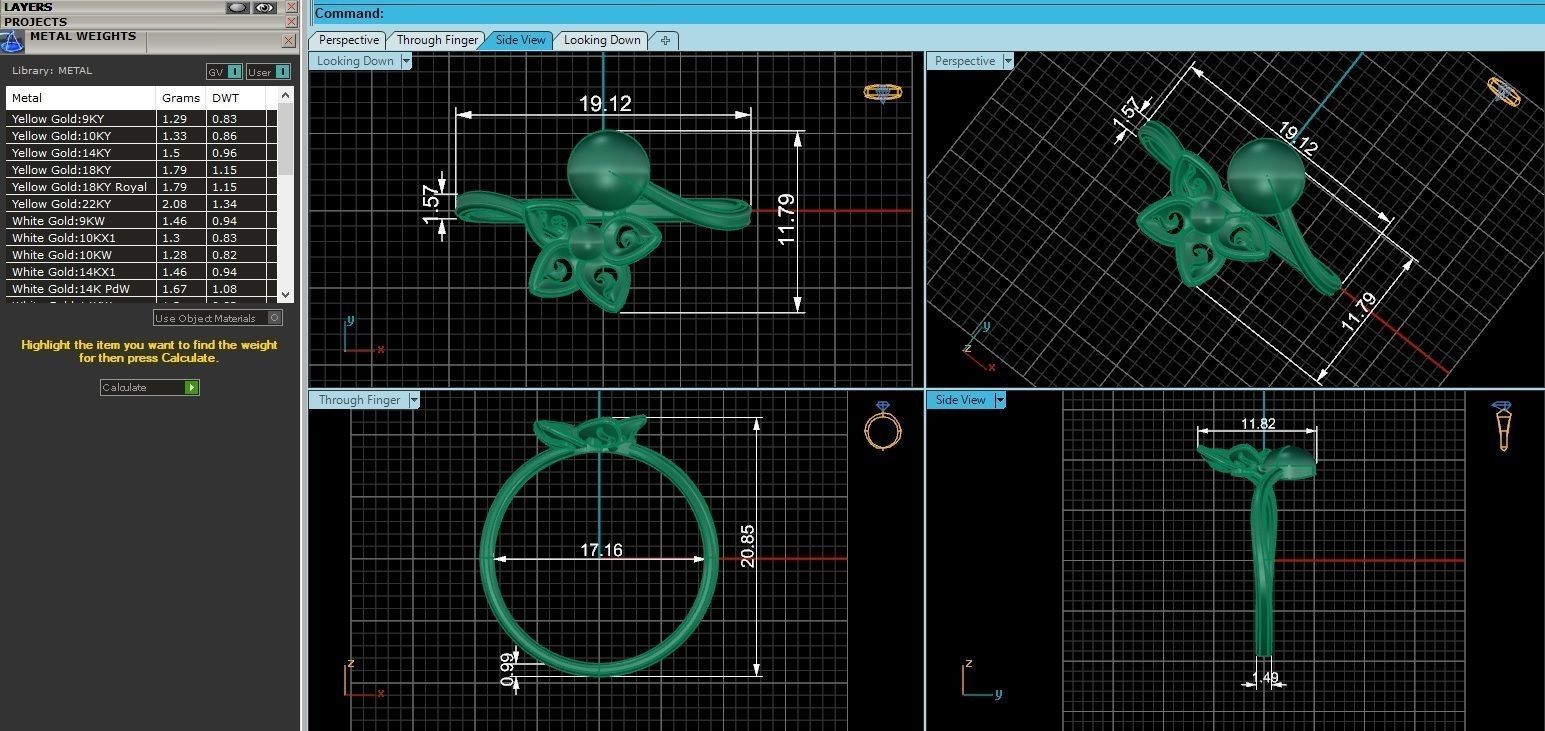
Task: Click the green Calculate arrow icon
Action: tap(192, 387)
